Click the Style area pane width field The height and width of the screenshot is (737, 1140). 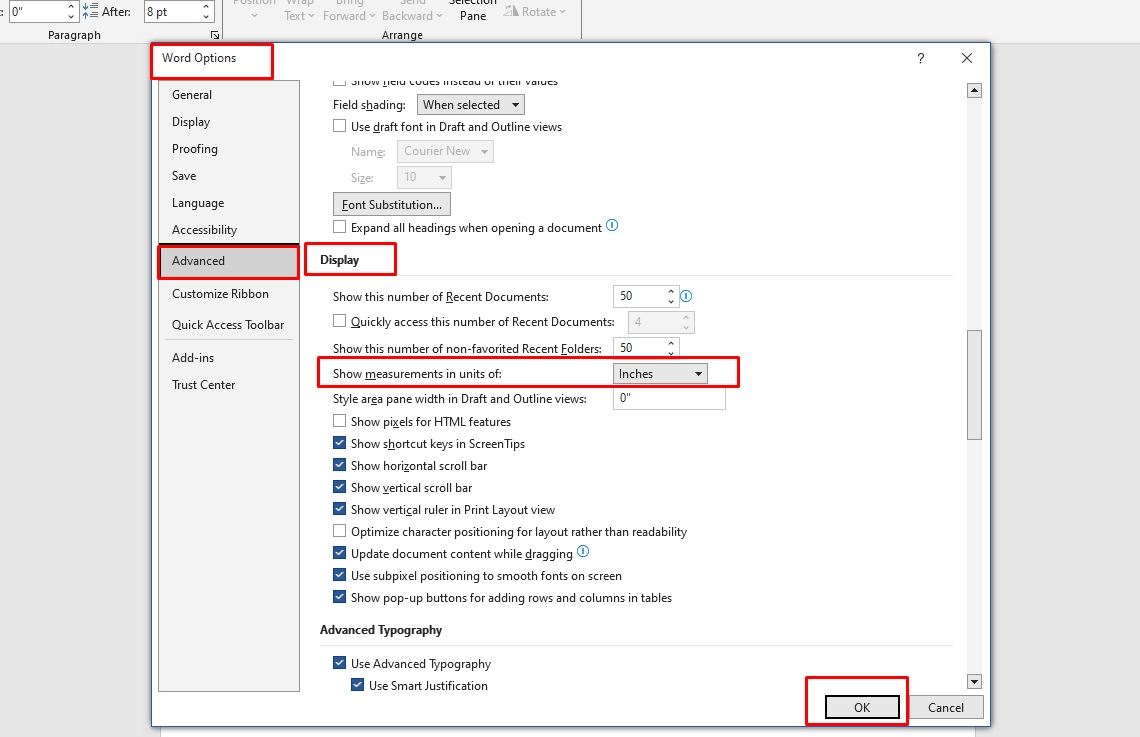click(x=669, y=399)
